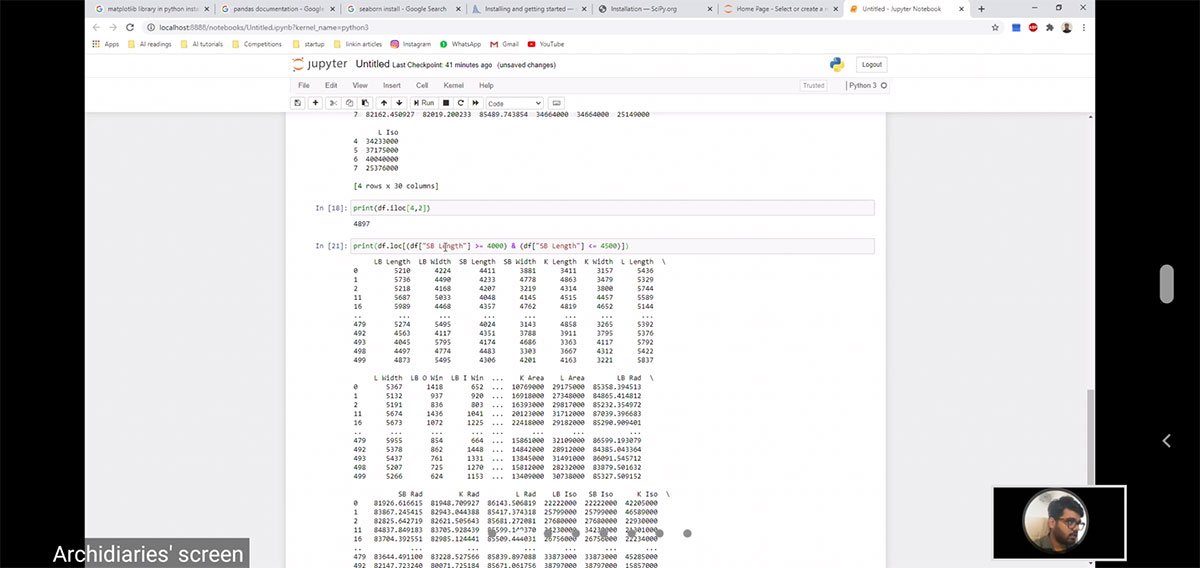1200x568 pixels.
Task: Open the AI tutorials bookmark folder
Action: click(201, 44)
